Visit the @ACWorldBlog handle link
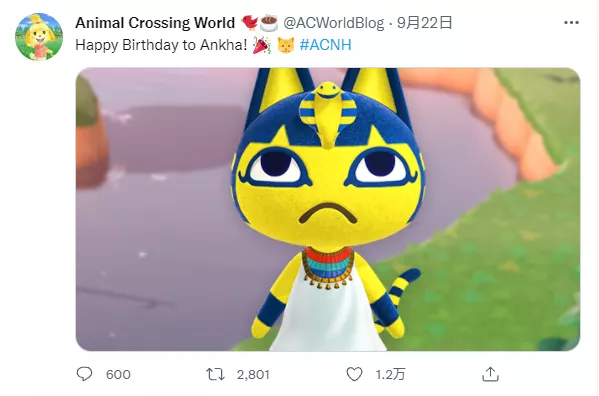This screenshot has height=396, width=599. pyautogui.click(x=333, y=23)
